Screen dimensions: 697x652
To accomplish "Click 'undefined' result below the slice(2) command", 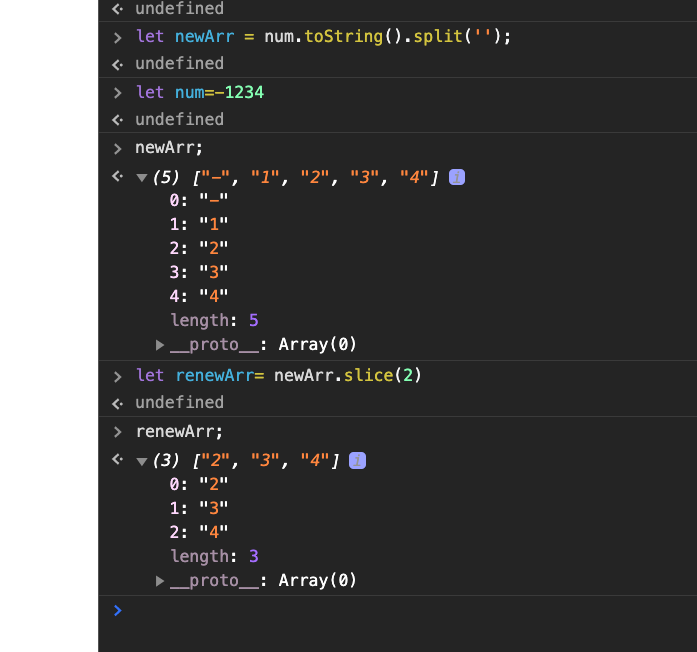I will [x=180, y=403].
